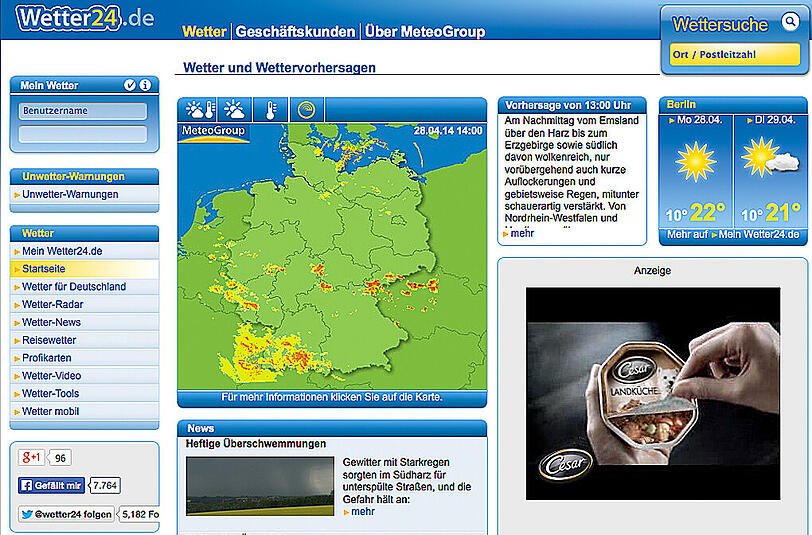Click the checkmark icon in Mein Wetter
Viewport: 812px width, 535px height.
(x=130, y=85)
